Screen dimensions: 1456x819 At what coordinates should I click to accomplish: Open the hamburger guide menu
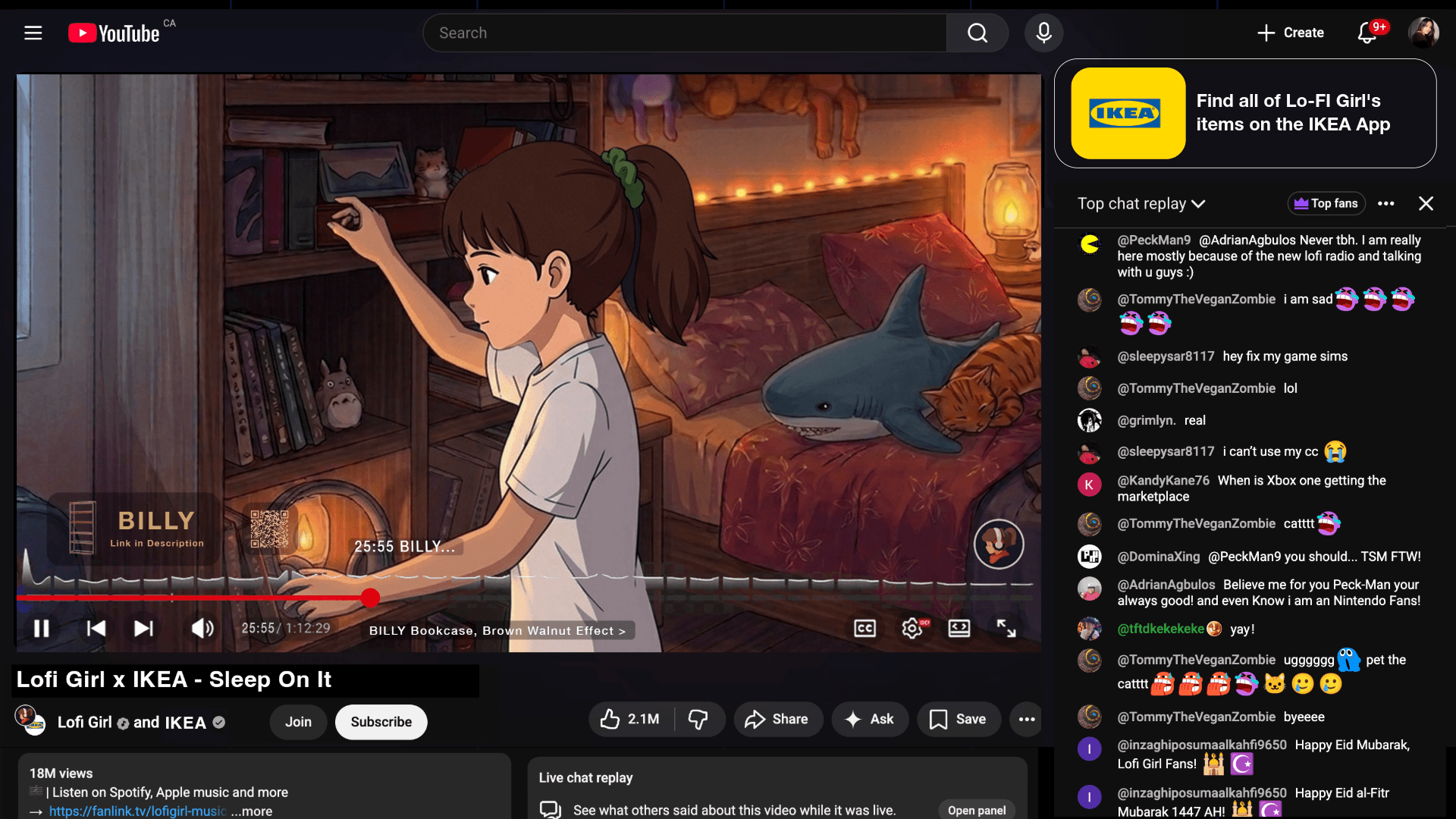33,33
